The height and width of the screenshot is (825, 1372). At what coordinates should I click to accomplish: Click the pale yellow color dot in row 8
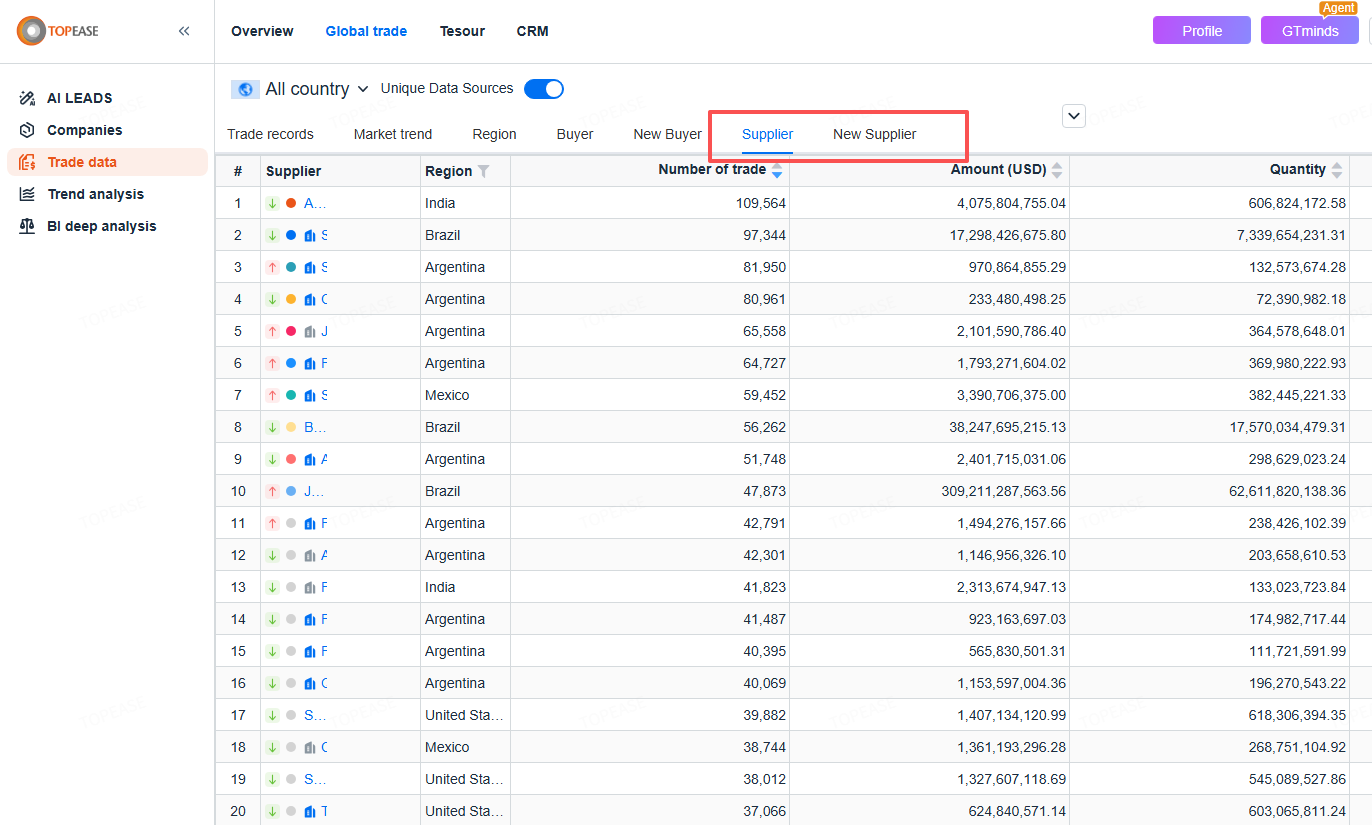[x=291, y=427]
